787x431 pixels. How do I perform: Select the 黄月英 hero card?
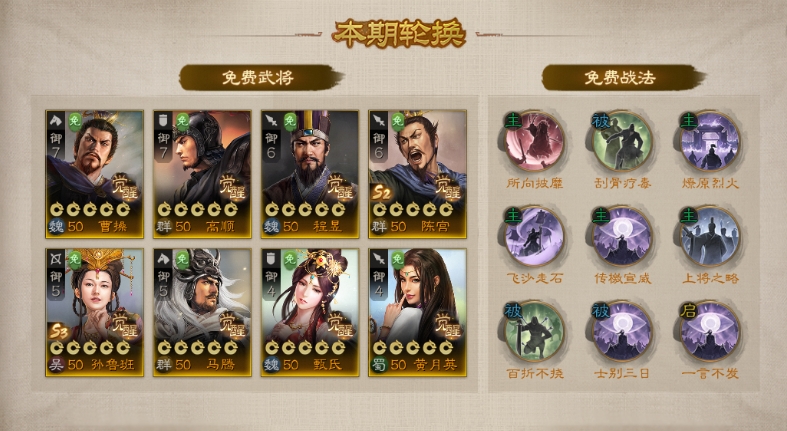point(418,312)
